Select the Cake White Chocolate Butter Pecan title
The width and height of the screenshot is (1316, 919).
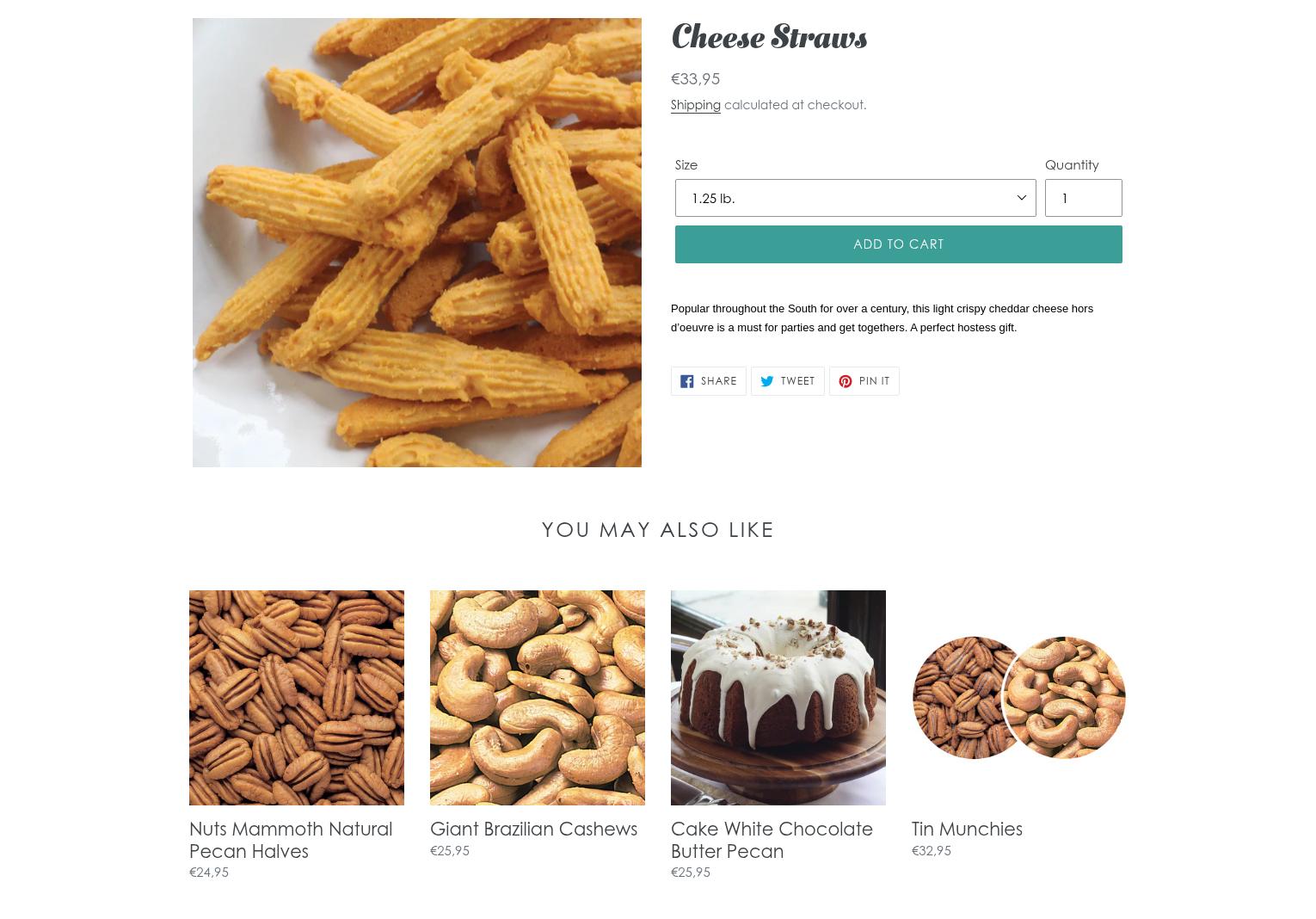(x=772, y=840)
